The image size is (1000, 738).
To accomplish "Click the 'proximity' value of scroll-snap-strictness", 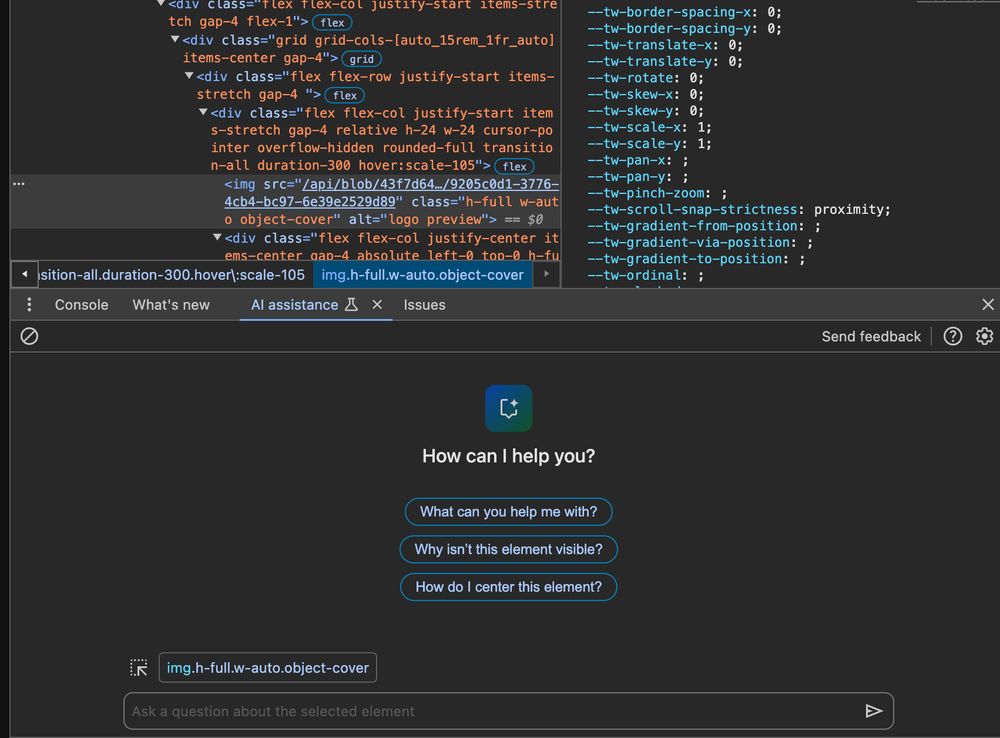I will coord(848,210).
